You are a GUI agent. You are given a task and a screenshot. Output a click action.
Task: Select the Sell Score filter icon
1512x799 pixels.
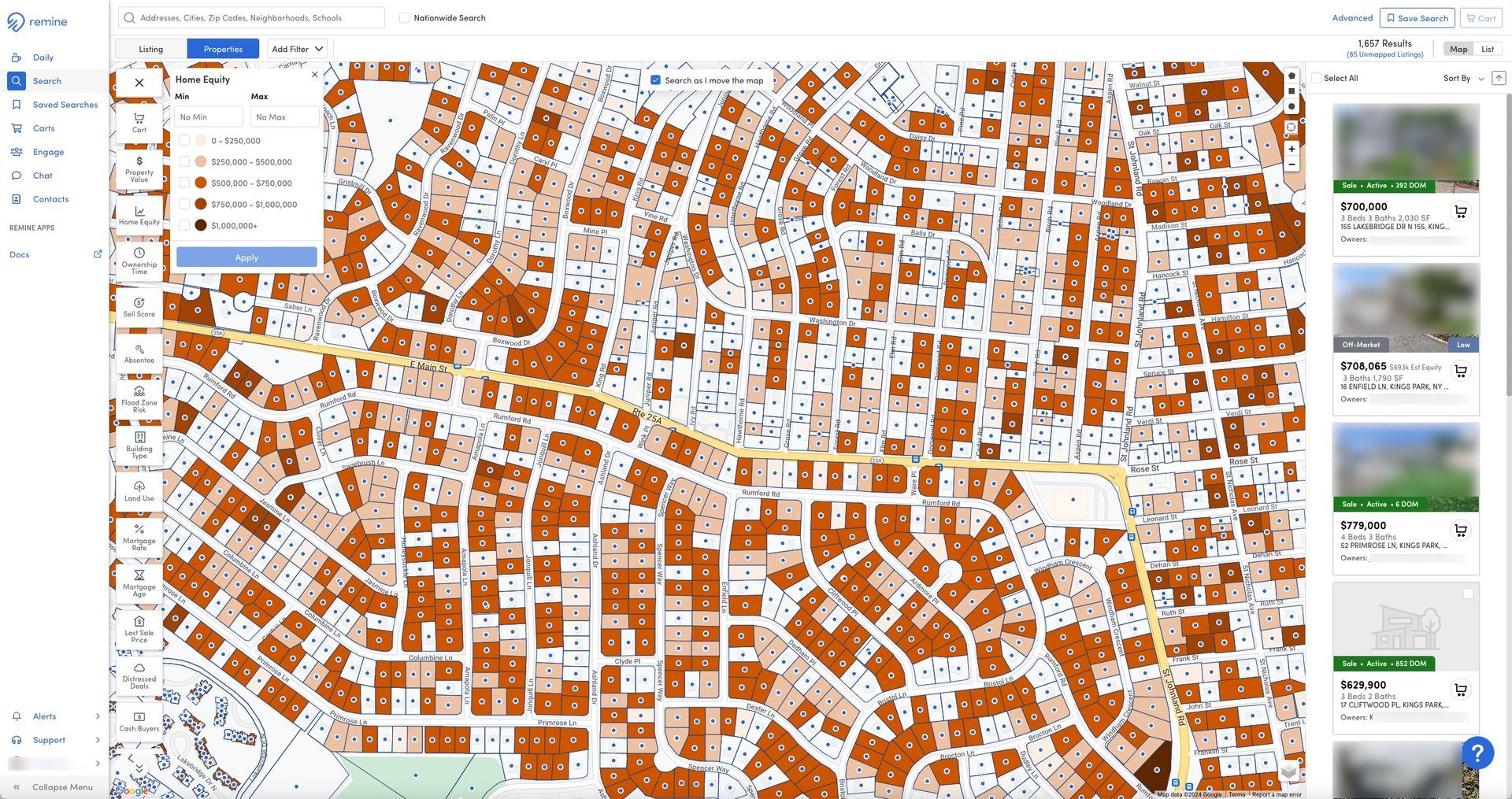(x=139, y=305)
